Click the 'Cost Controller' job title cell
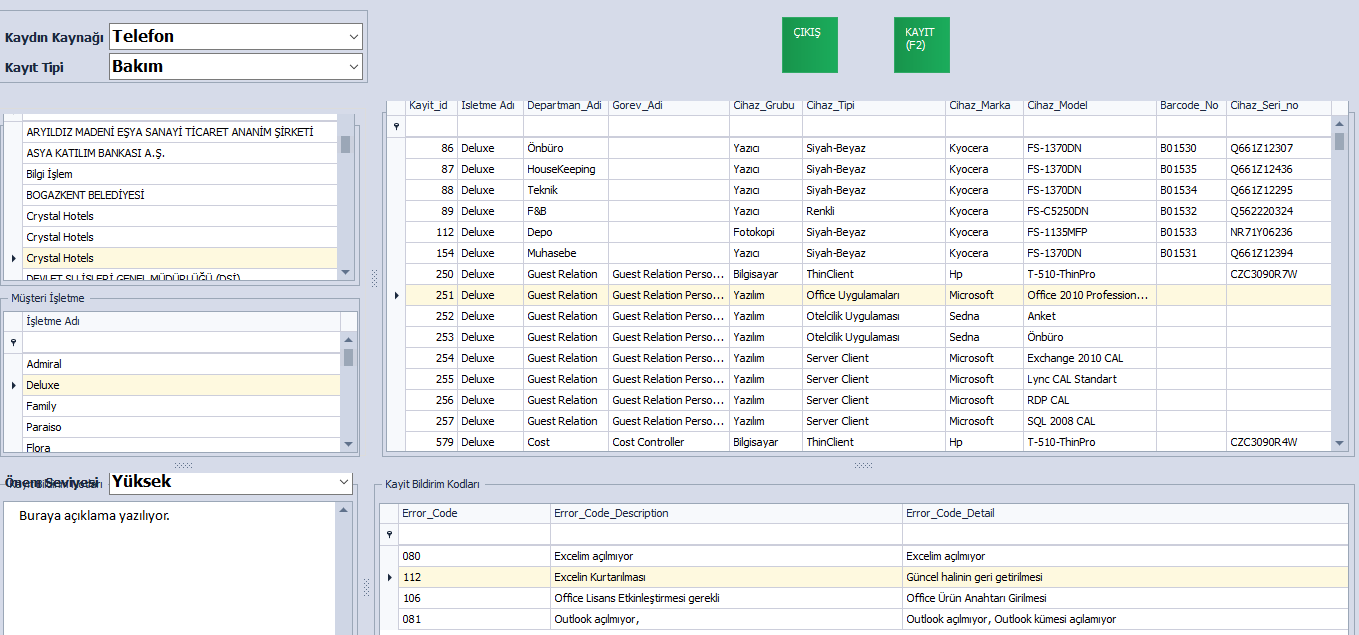 click(x=669, y=442)
